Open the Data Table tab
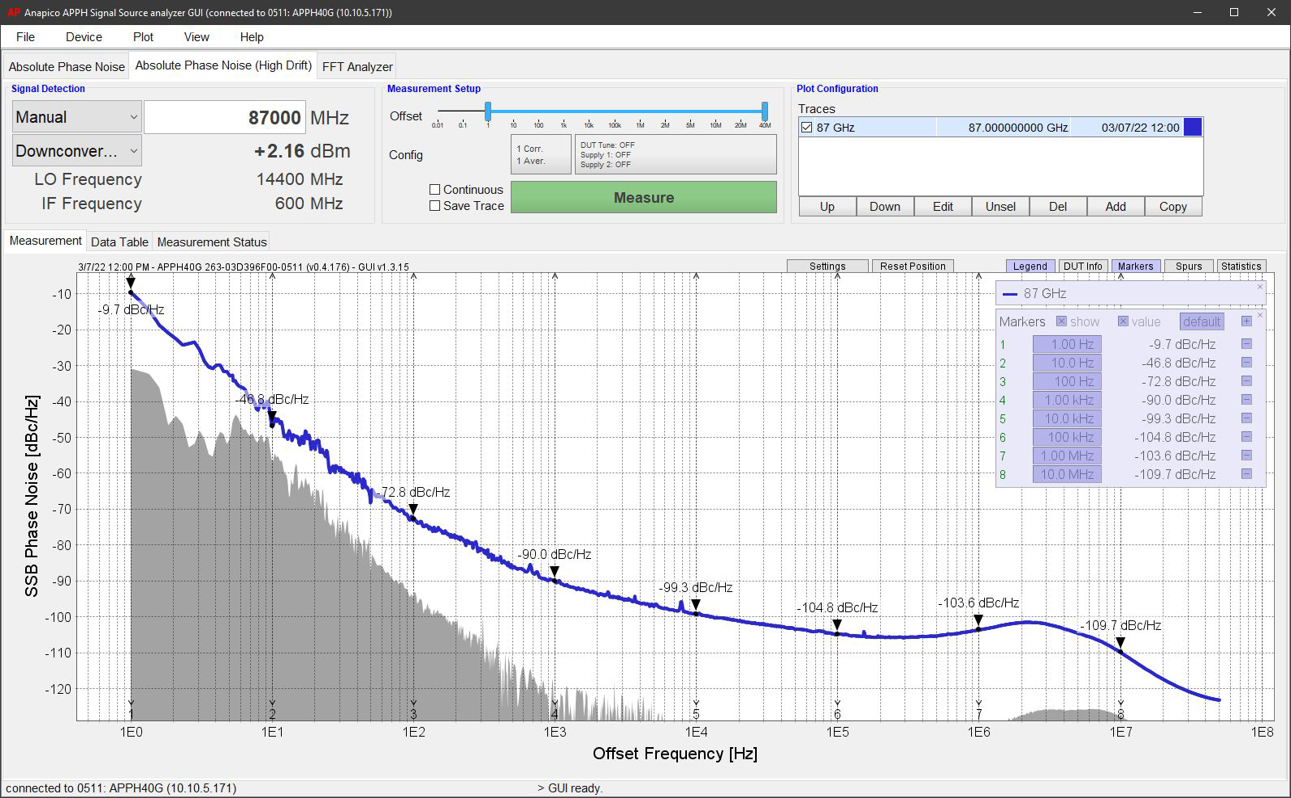Screen dimensions: 1291x798 click(119, 242)
